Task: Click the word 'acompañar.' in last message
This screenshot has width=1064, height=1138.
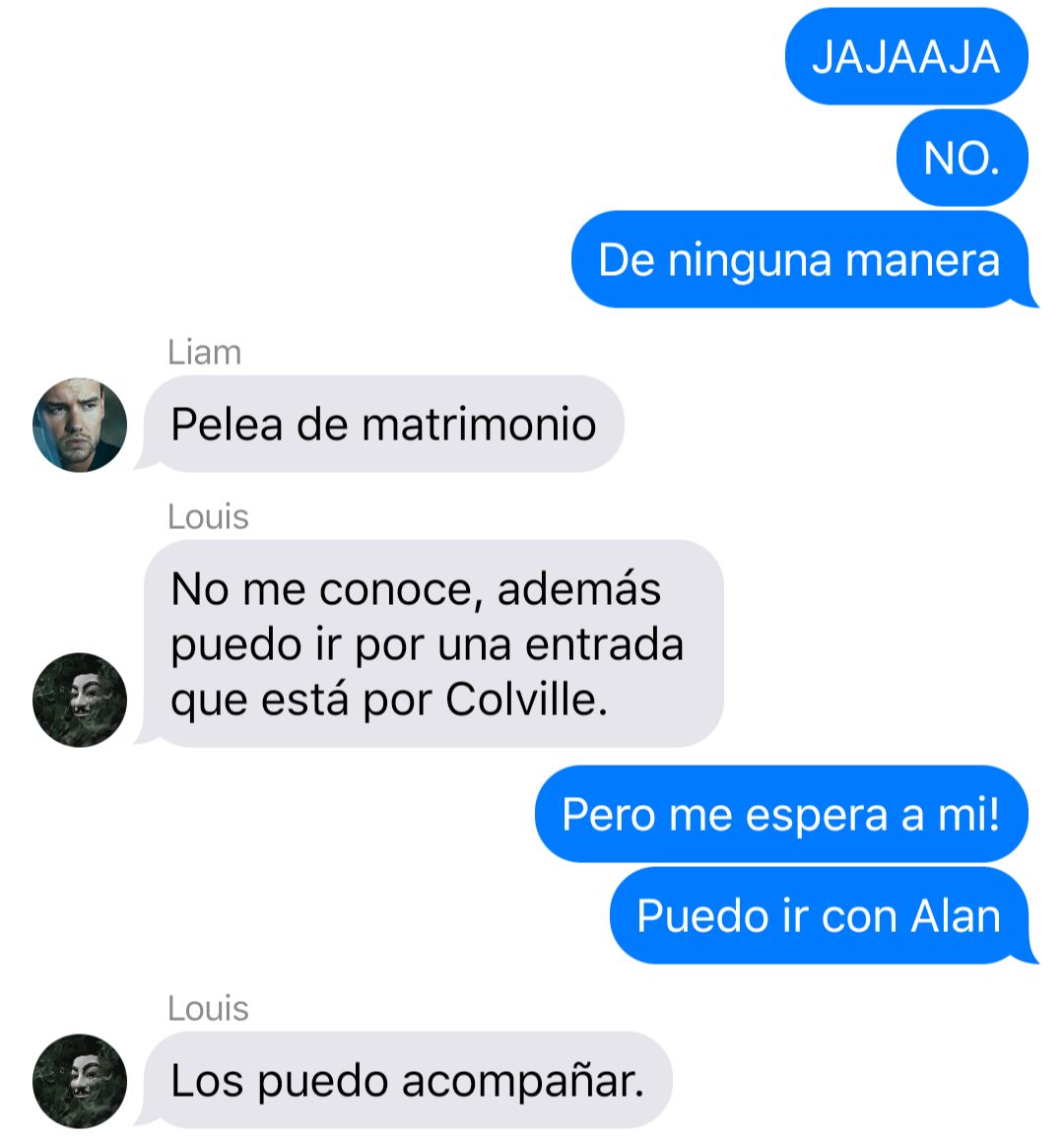Action: click(x=523, y=1083)
